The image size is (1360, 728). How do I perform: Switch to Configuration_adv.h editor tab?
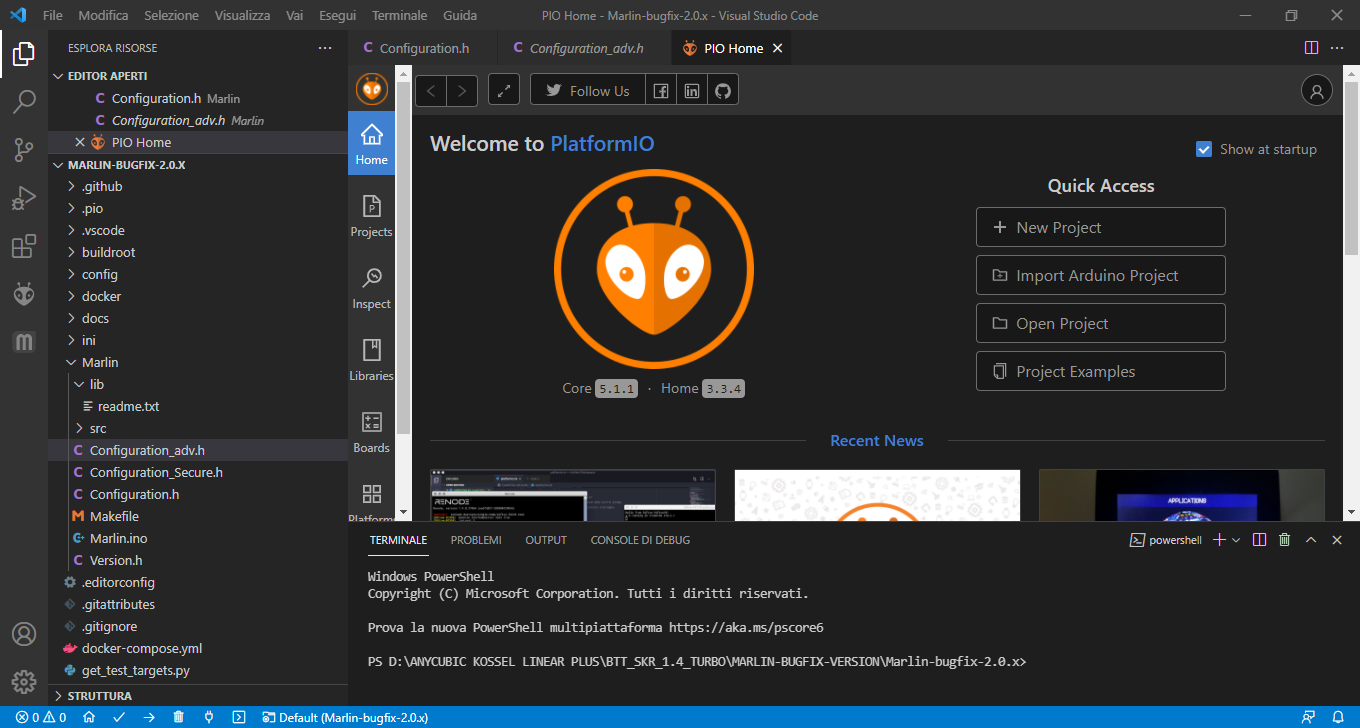[583, 48]
